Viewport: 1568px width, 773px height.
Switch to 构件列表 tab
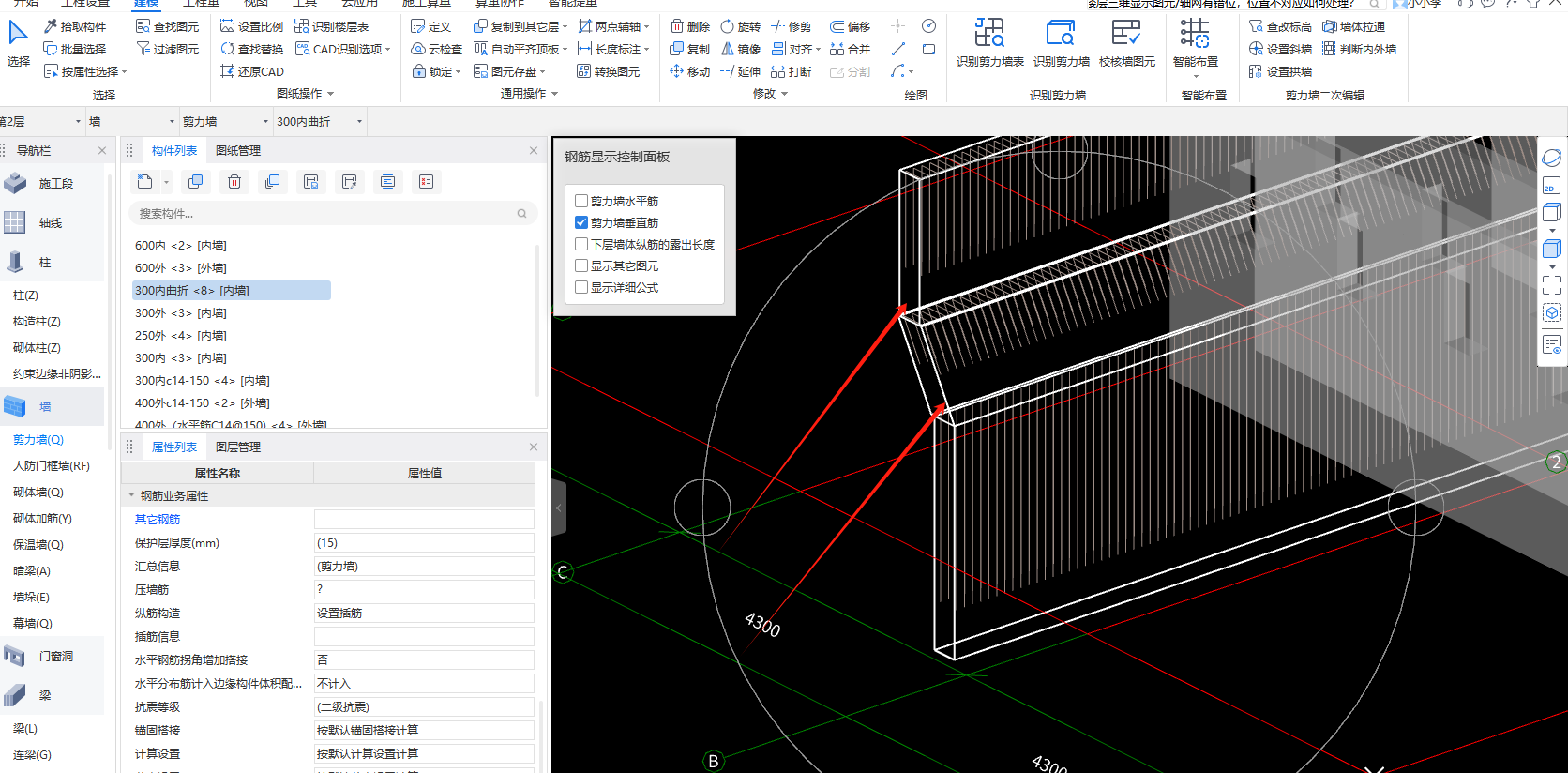point(174,150)
